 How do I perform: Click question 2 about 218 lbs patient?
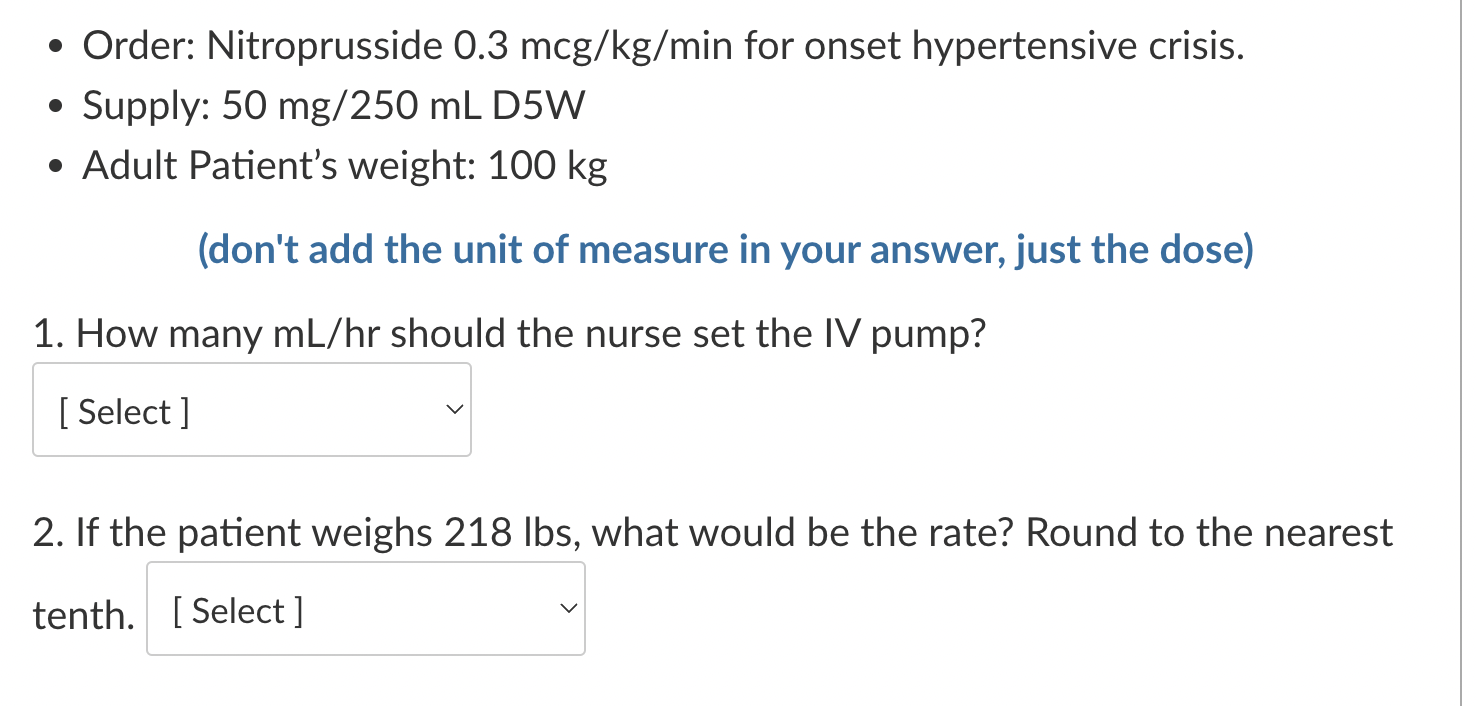pos(700,532)
